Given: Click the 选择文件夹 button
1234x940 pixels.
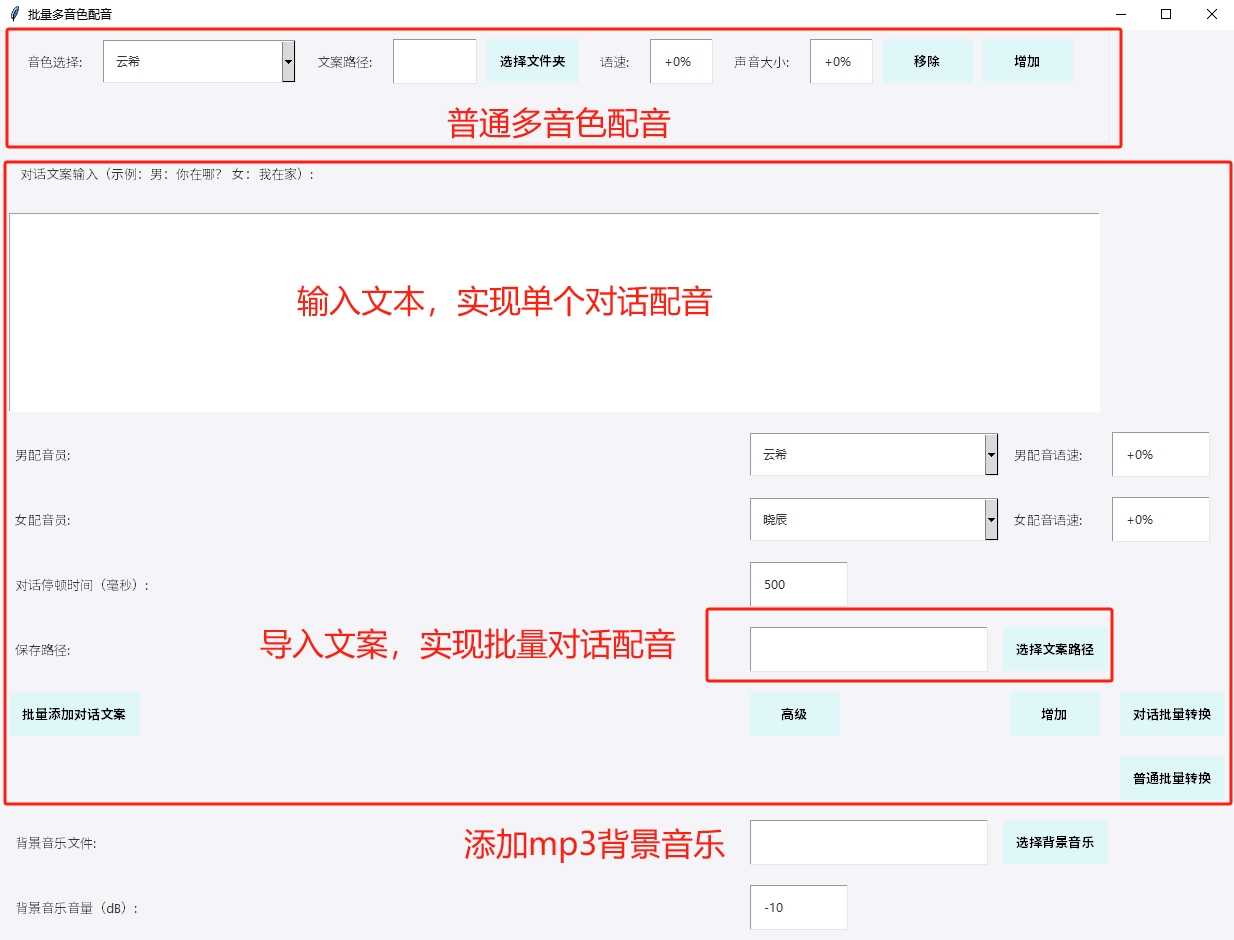Looking at the screenshot, I should click(x=532, y=61).
